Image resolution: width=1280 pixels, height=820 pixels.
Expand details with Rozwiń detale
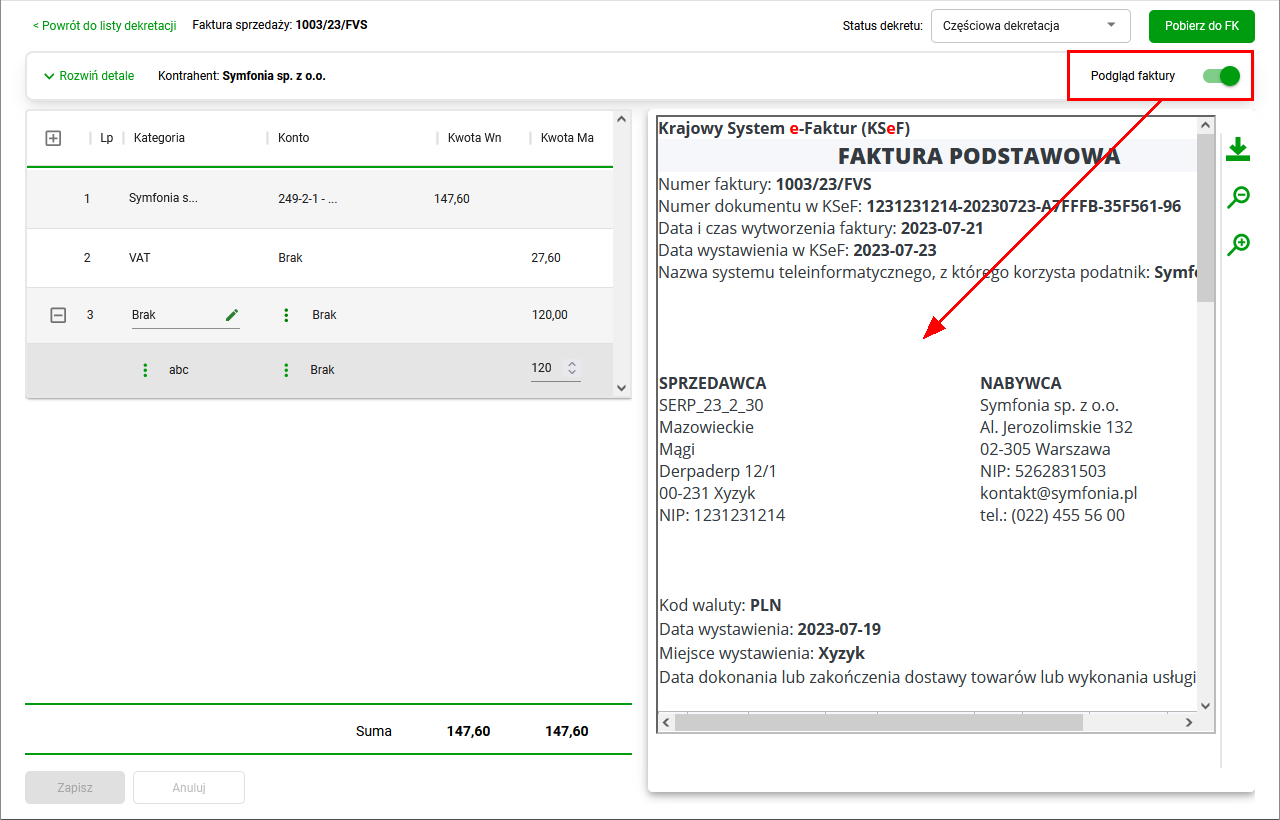[x=89, y=76]
